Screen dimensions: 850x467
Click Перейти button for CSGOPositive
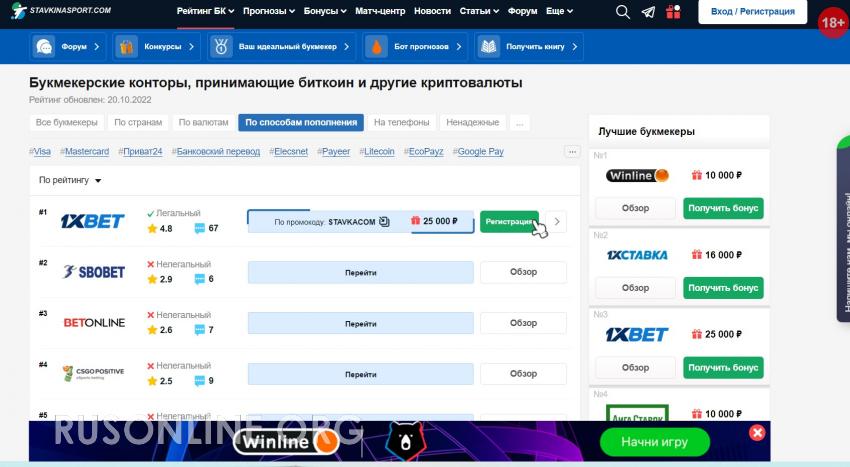point(360,374)
